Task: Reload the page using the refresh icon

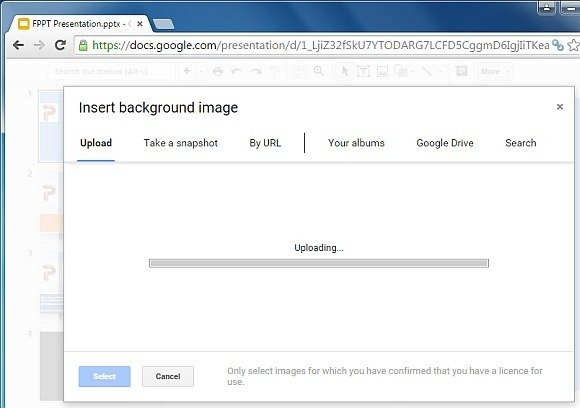Action: (x=60, y=45)
